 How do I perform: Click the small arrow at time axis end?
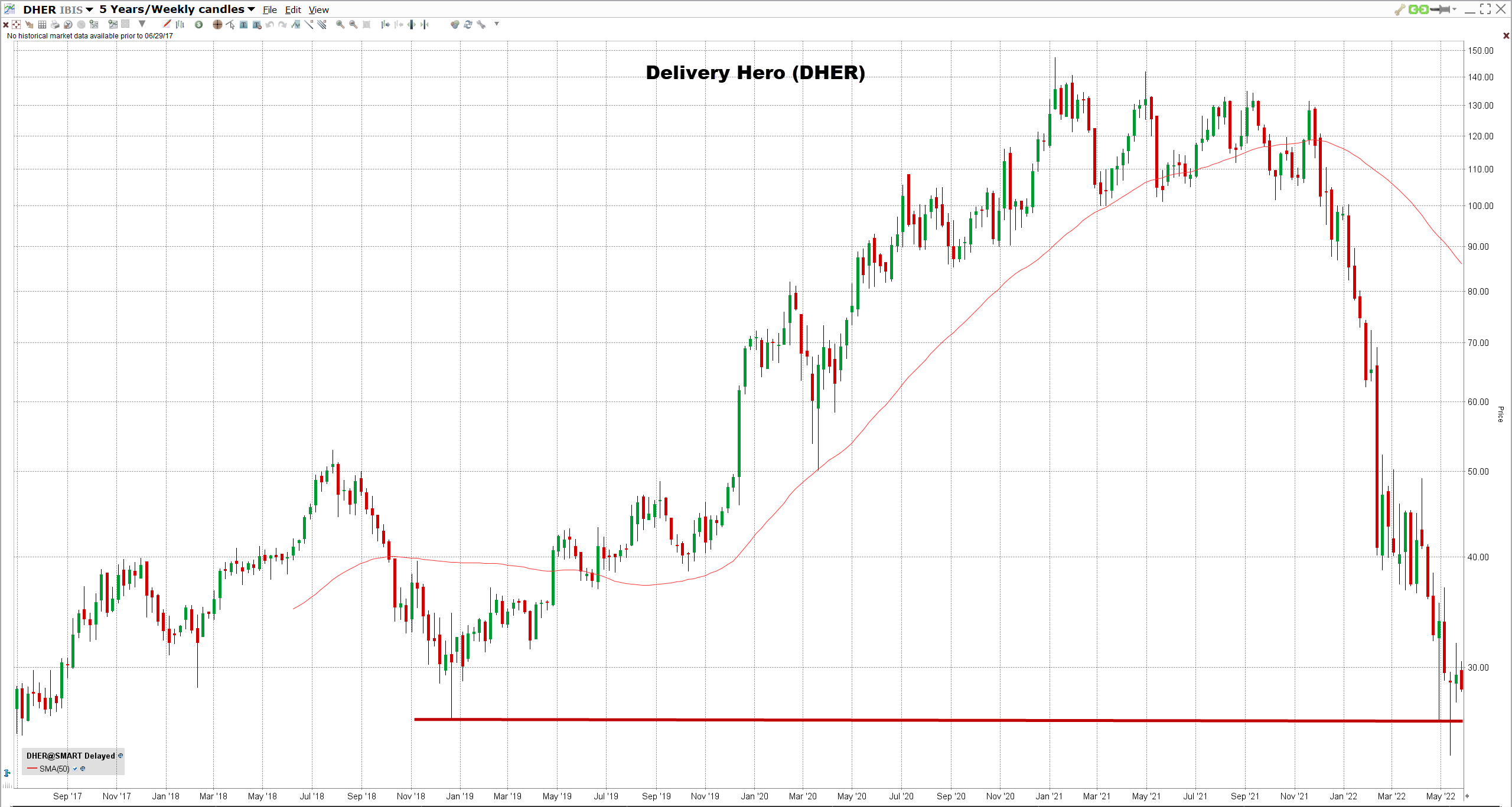1467,796
